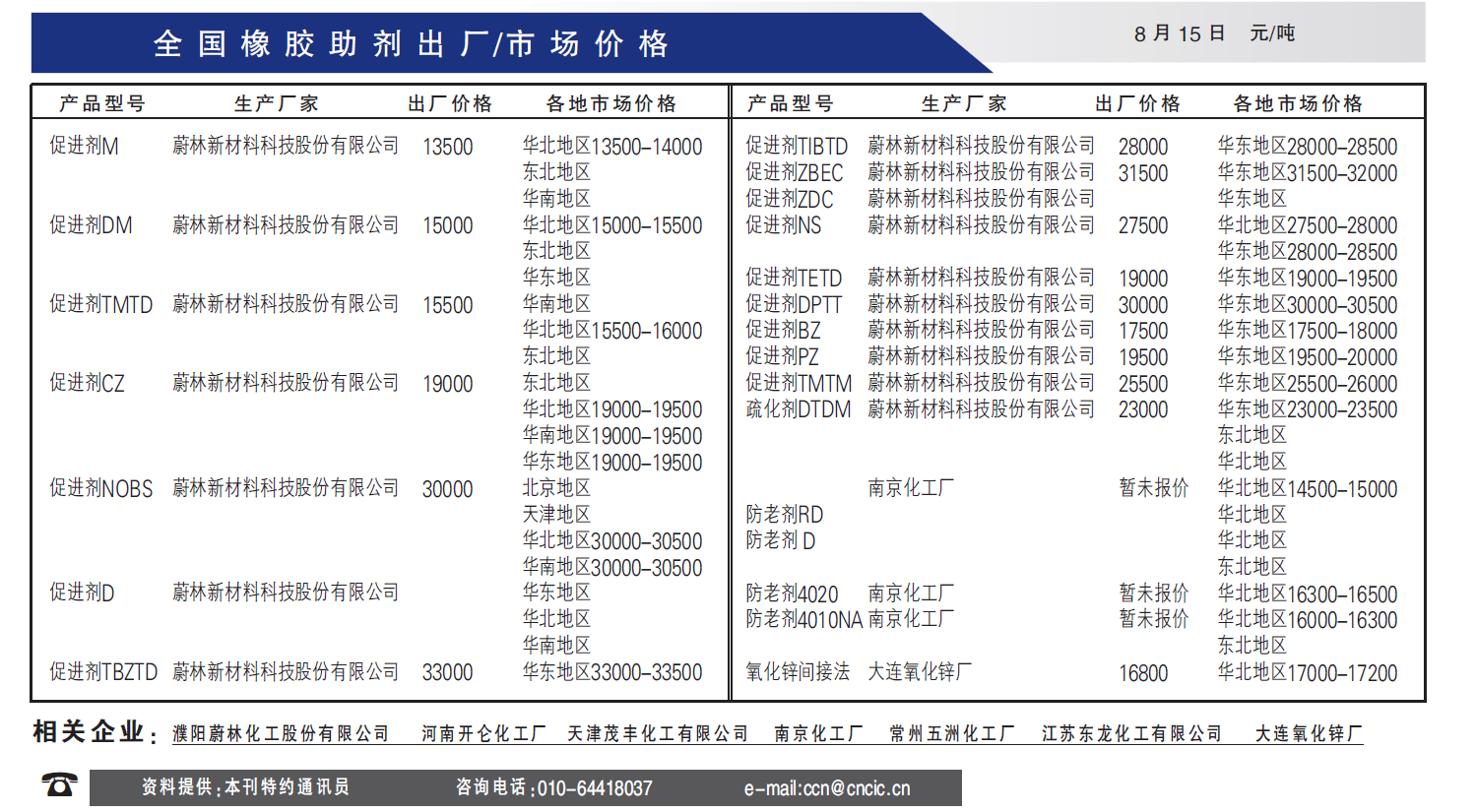
Task: Click factory price 13500 for 促进剂M
Action: [448, 147]
